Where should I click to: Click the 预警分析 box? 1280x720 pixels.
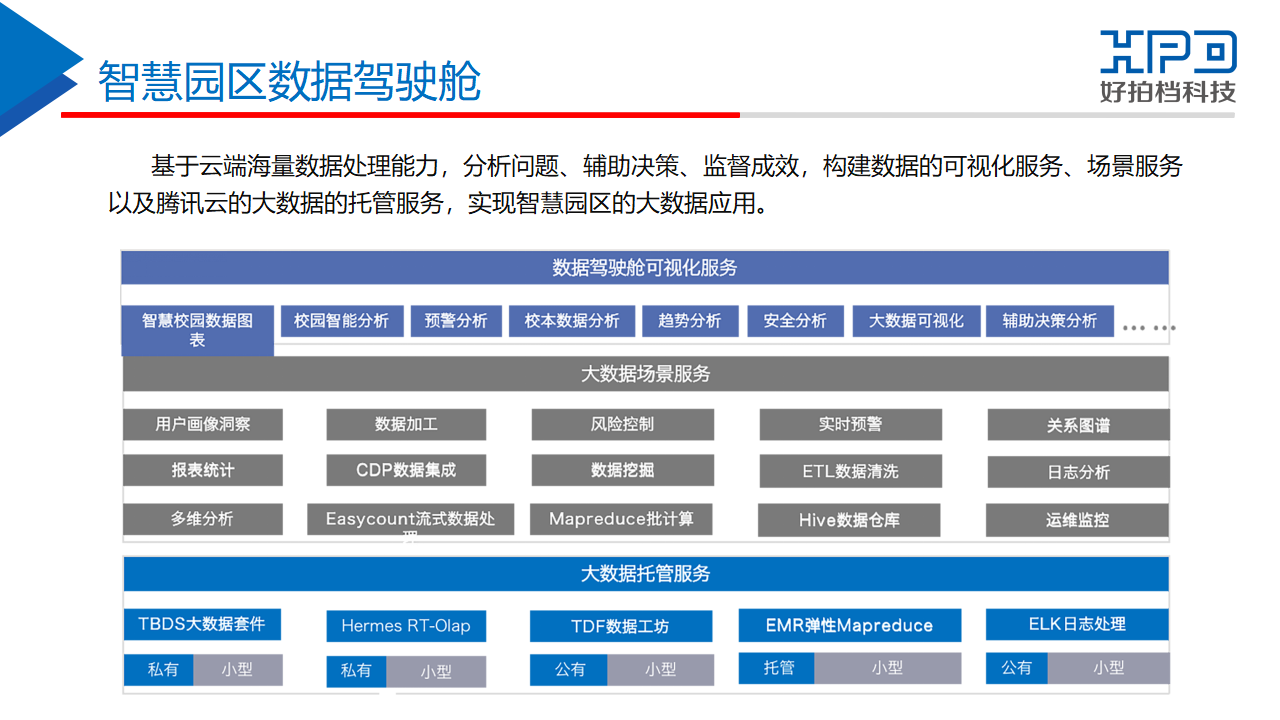coord(456,321)
